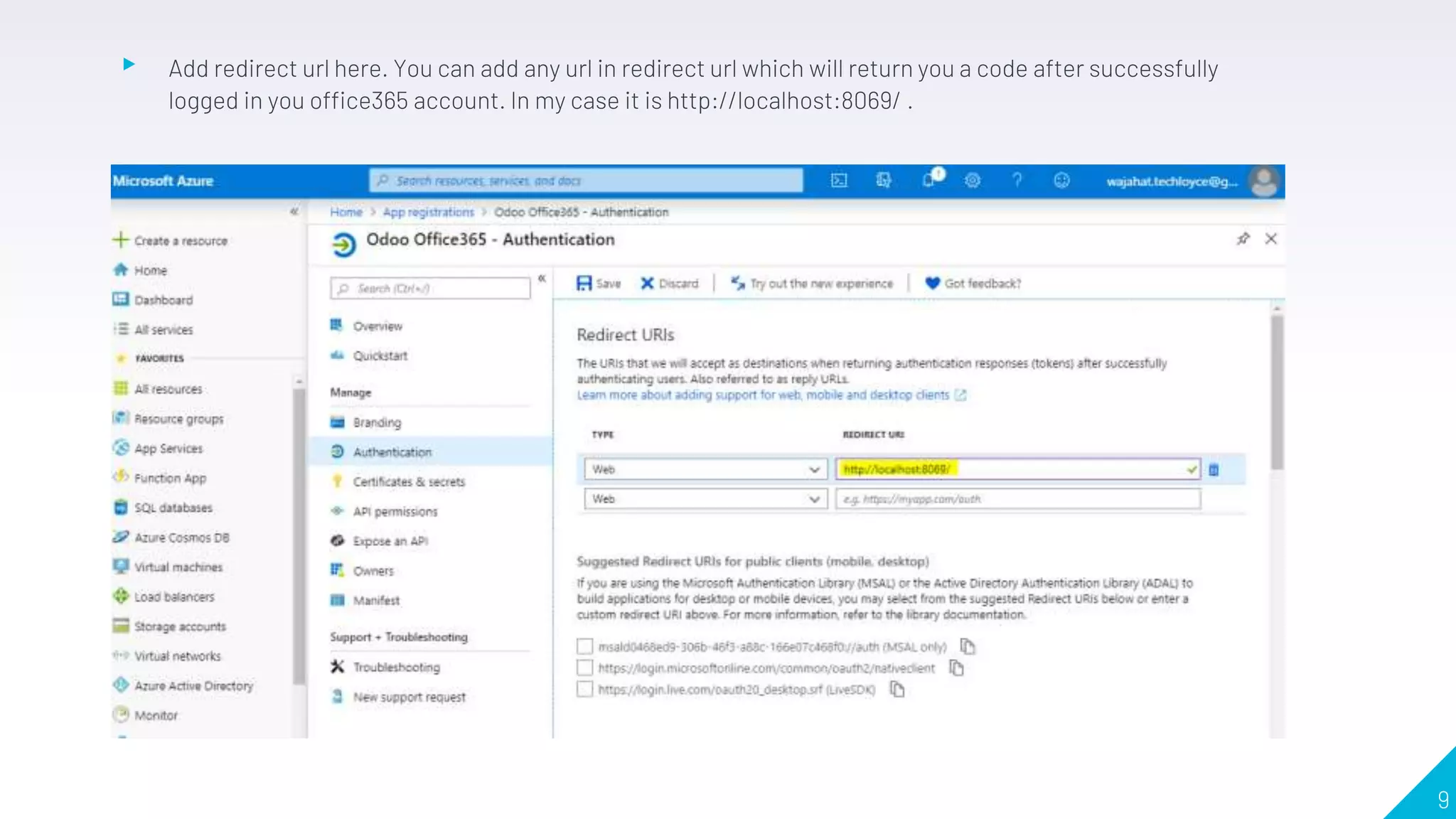Open the notifications bell icon
Viewport: 1456px width, 819px height.
[930, 180]
